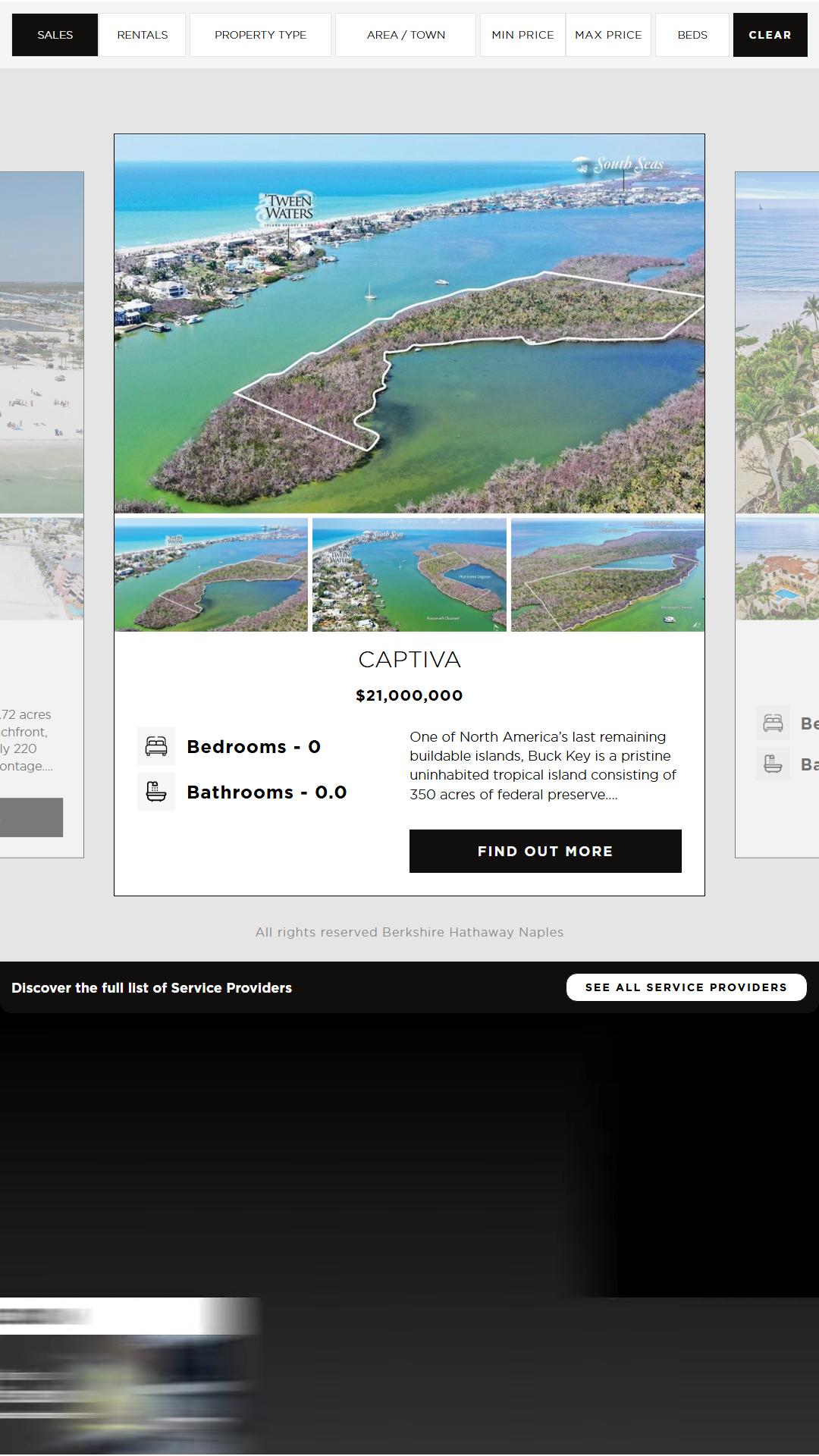Click bathtub icon on right partial card
The width and height of the screenshot is (819, 1456).
coord(773,764)
